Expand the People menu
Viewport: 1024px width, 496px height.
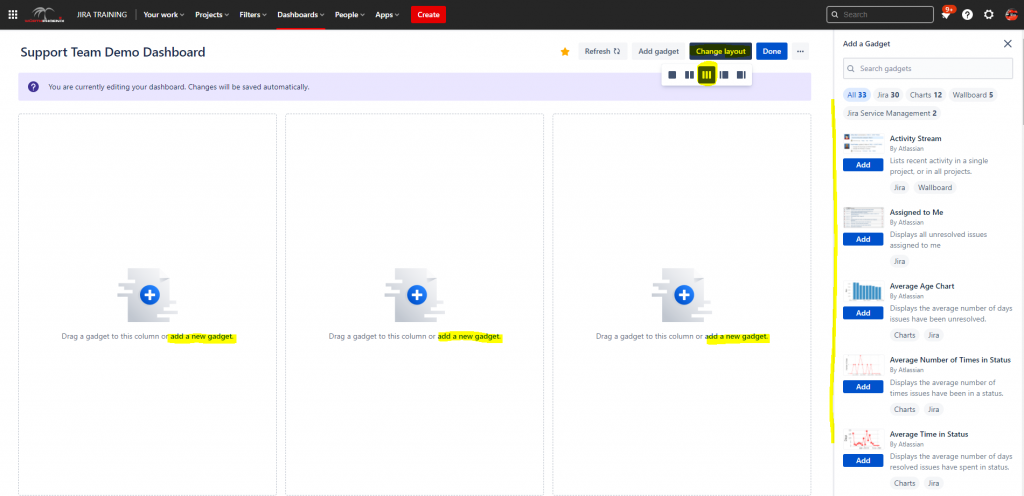[351, 14]
